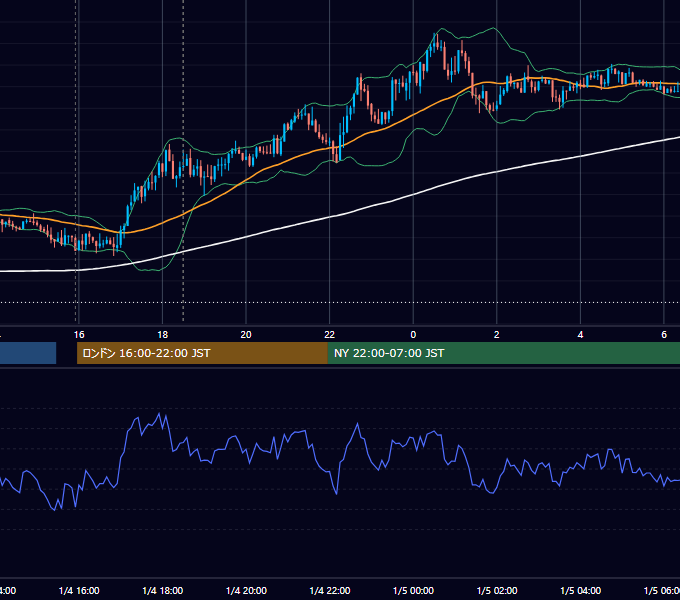
Task: Click the 4 hour label on price chart axis
Action: (x=580, y=335)
